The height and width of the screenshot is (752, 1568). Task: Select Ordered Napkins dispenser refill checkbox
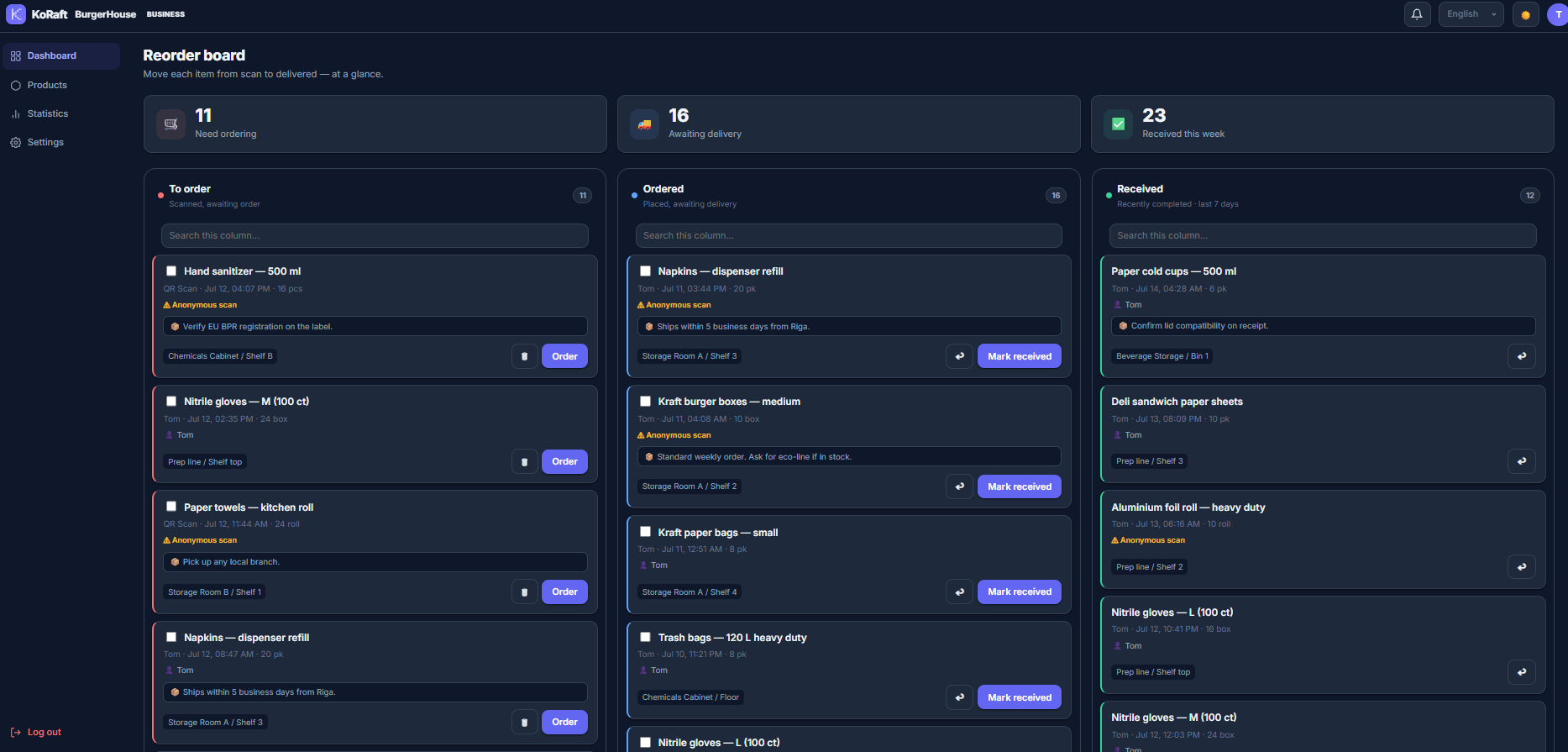[645, 271]
